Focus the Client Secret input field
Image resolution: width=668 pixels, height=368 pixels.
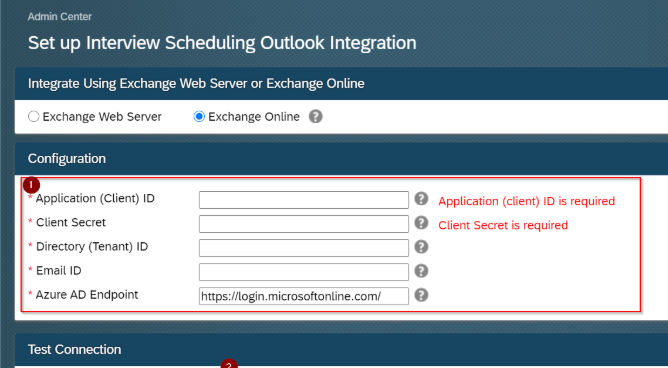(304, 224)
